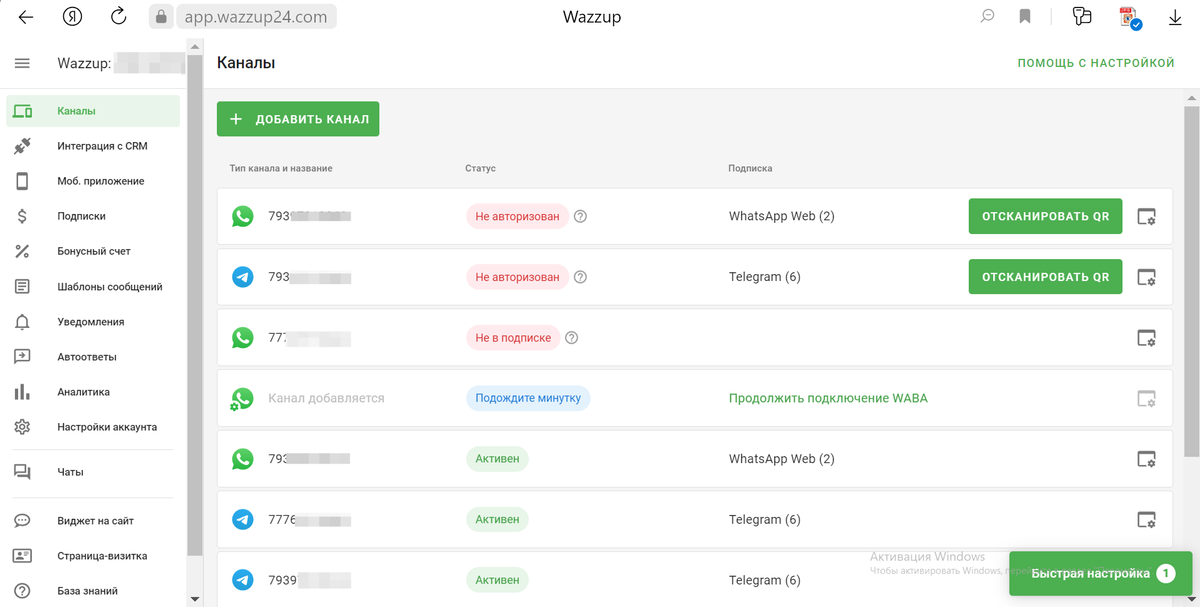1200x607 pixels.
Task: Open Уведомления in the sidebar
Action: [x=93, y=322]
